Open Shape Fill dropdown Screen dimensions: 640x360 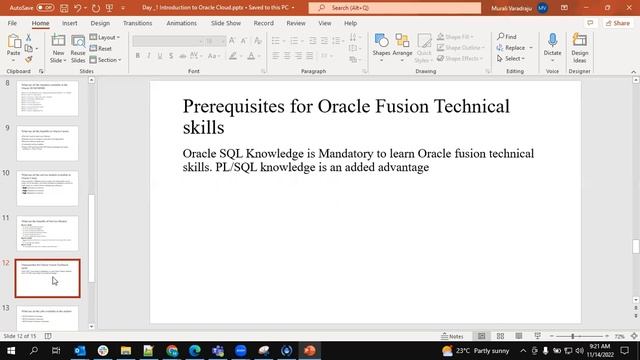(x=456, y=37)
